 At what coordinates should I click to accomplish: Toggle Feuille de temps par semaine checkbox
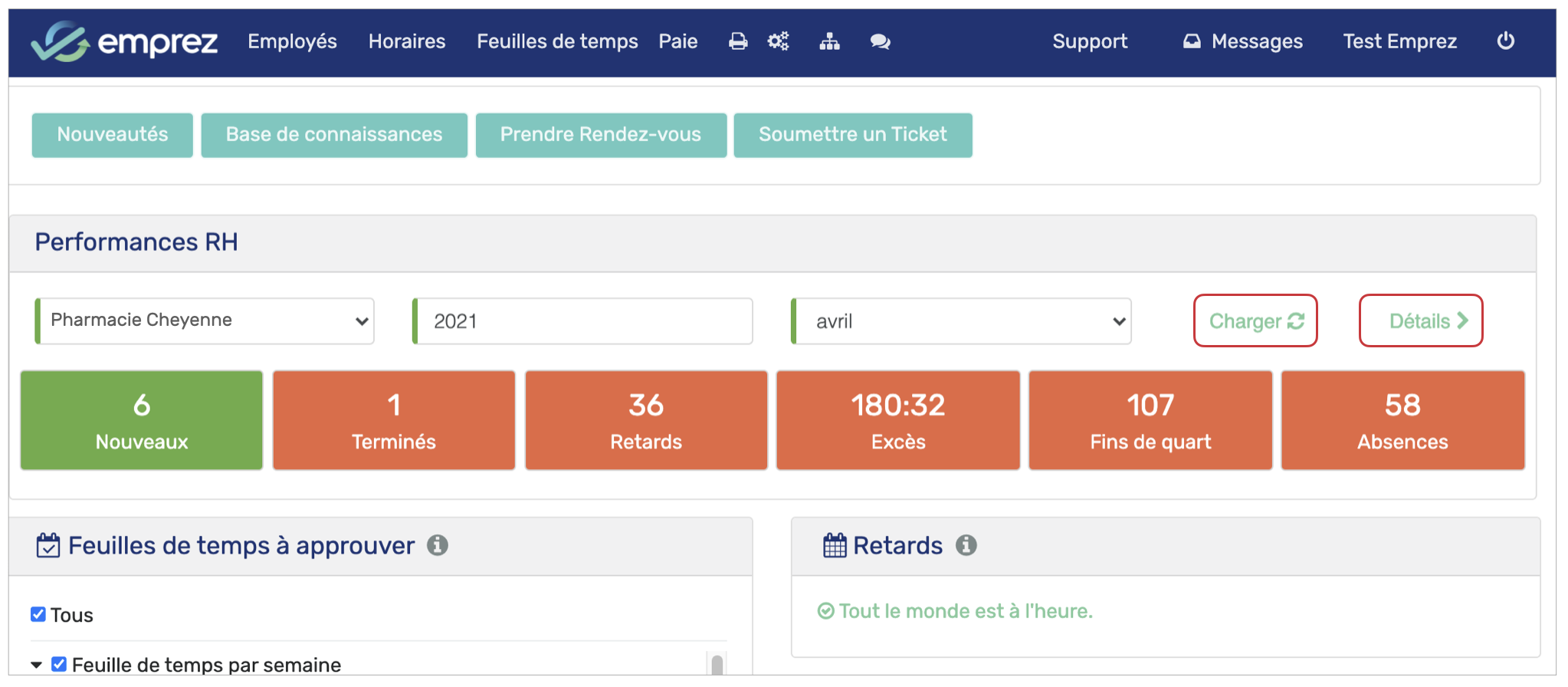click(x=59, y=664)
